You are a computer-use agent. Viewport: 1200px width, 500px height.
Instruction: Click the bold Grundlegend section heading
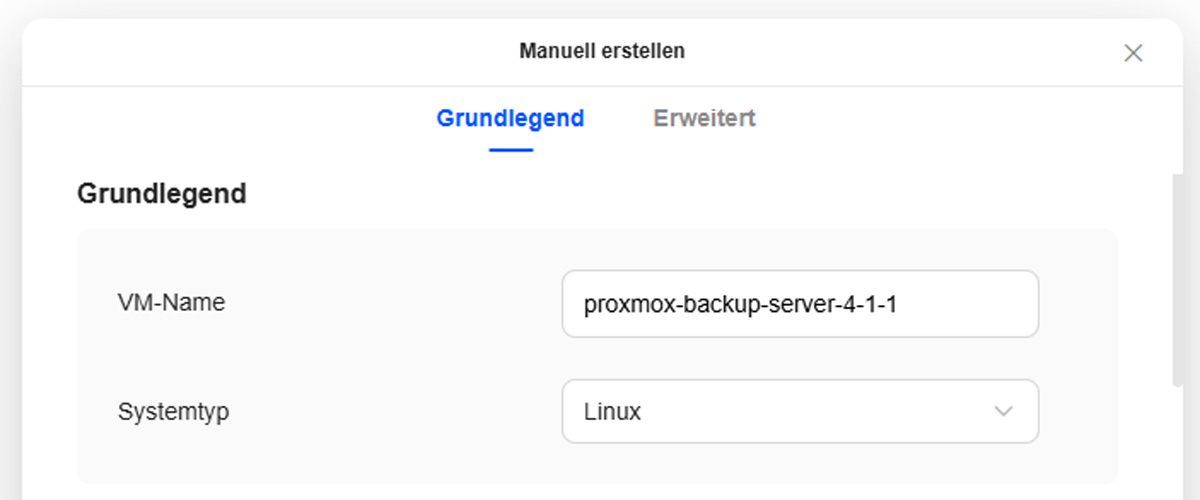[162, 193]
